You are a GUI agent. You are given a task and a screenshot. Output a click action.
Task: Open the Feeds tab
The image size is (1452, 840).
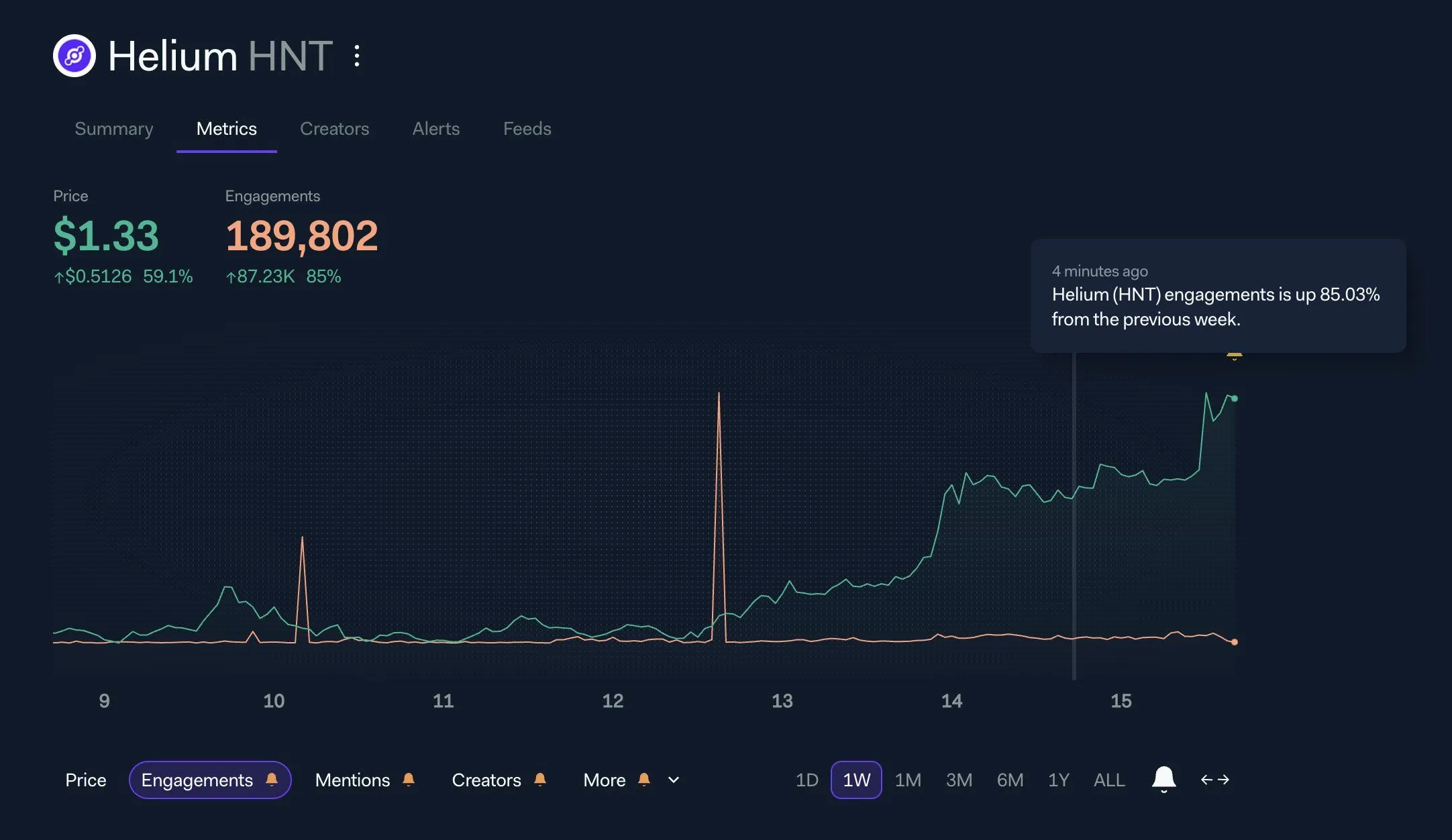[526, 129]
